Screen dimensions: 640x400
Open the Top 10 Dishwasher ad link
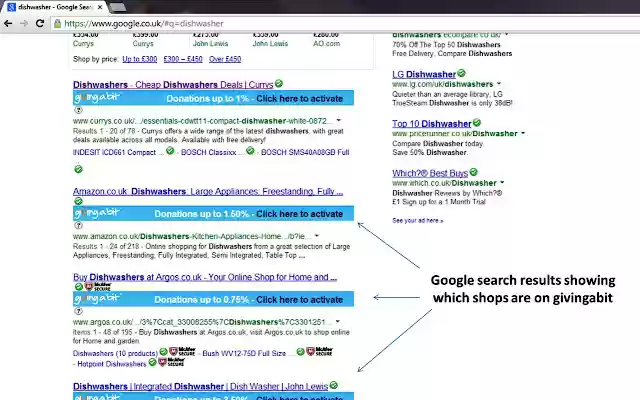click(431, 124)
